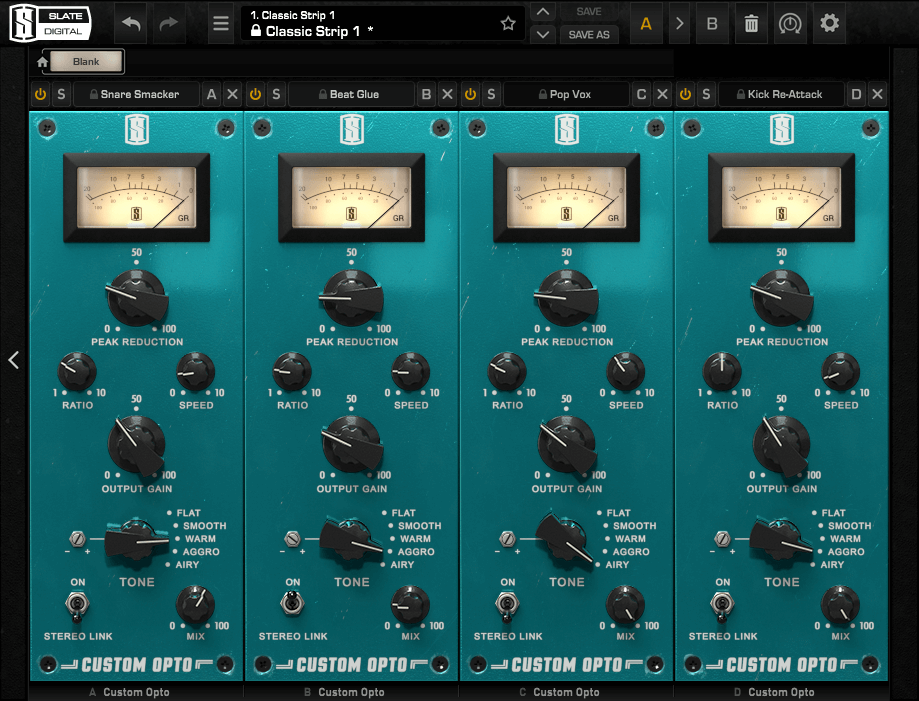The image size is (919, 701).
Task: Select the C Custom Opto footer tab
Action: [566, 692]
